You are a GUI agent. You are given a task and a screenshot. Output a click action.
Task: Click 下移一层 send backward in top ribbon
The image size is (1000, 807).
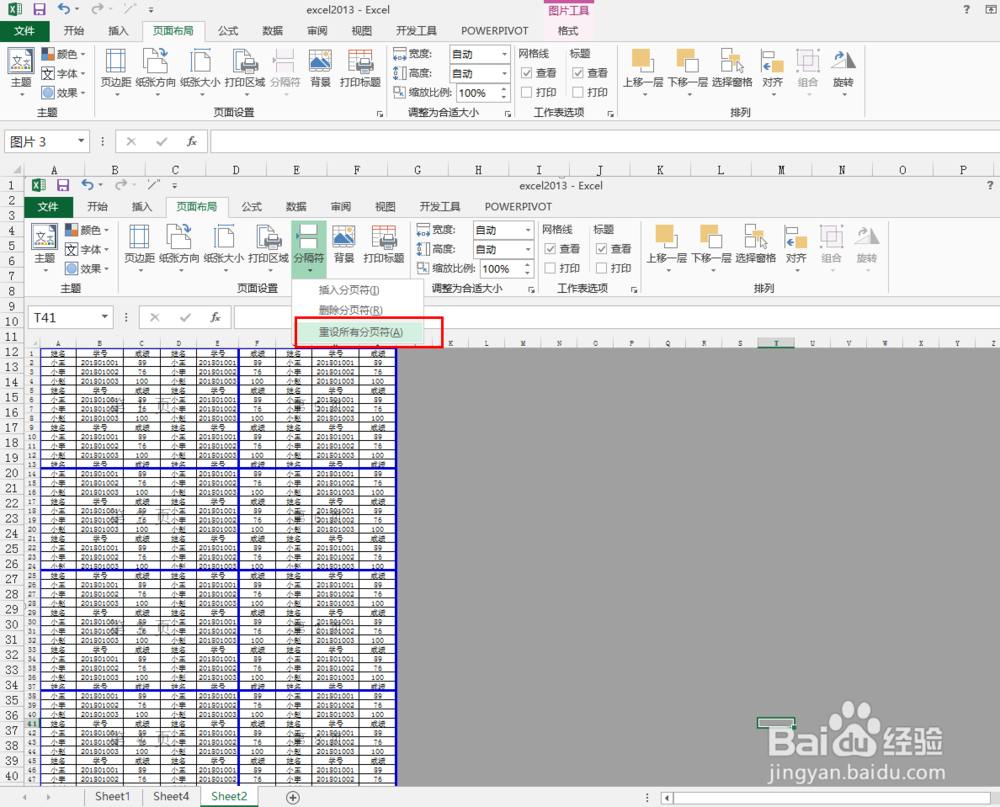[x=688, y=71]
